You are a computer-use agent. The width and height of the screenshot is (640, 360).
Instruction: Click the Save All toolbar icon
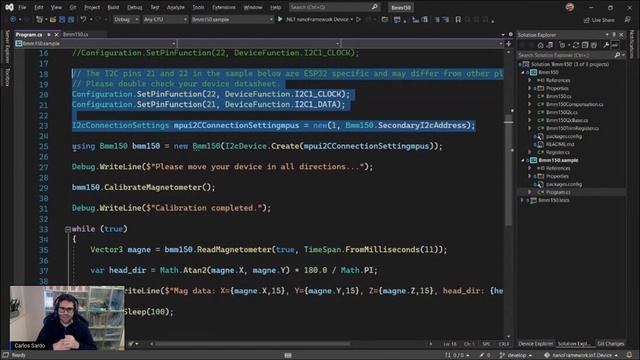point(71,19)
